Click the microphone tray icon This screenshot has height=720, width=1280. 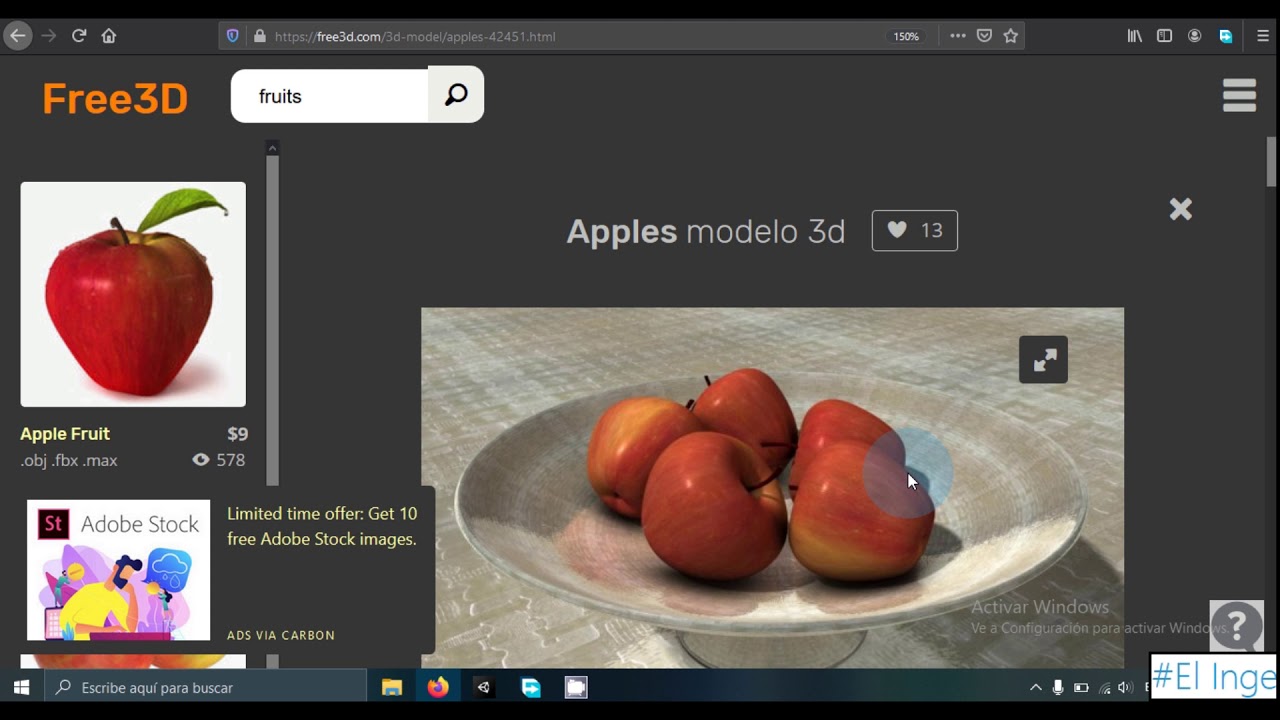coord(1058,687)
